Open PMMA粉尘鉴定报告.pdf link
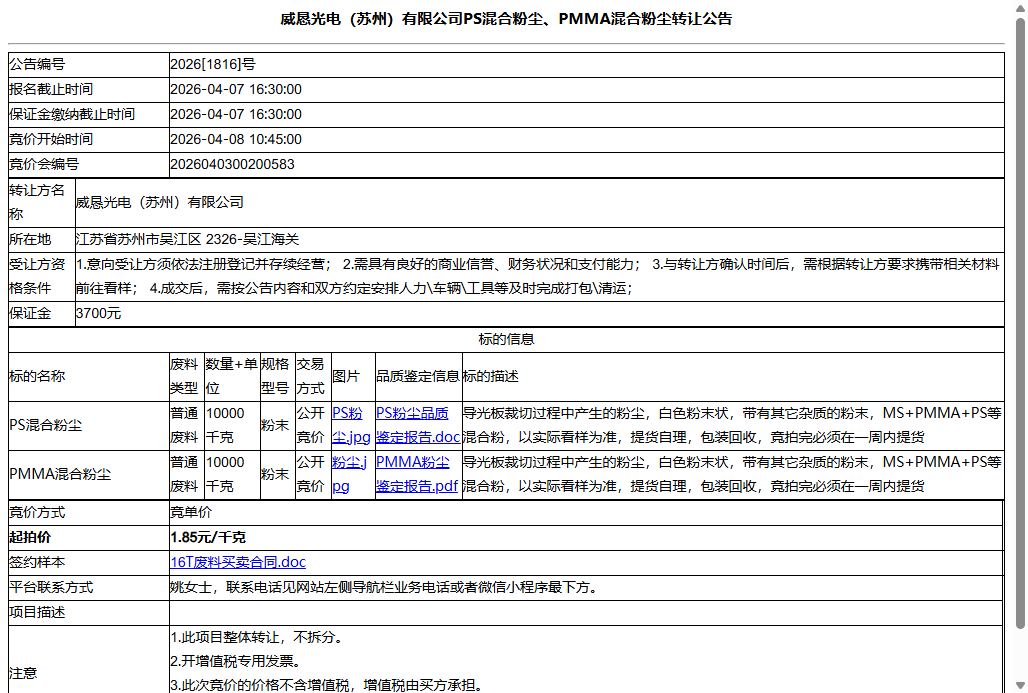1028x693 pixels. click(x=416, y=474)
